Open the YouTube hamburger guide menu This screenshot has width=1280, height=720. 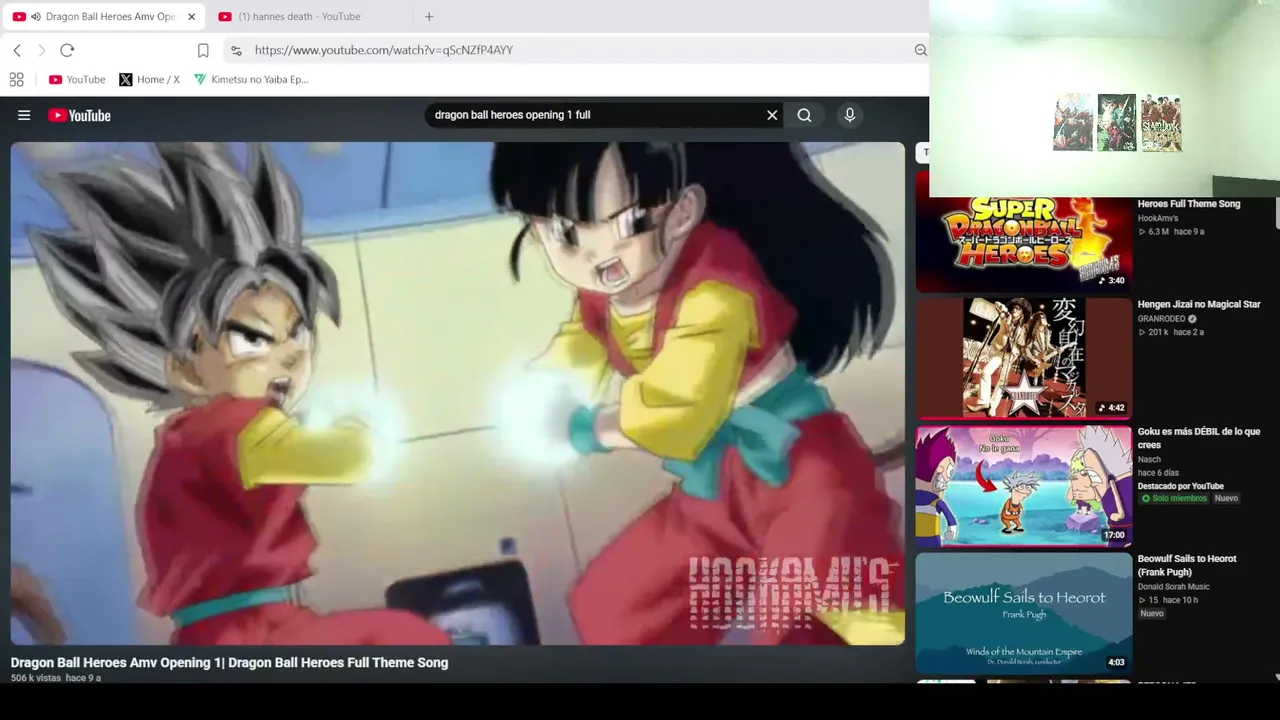pyautogui.click(x=24, y=115)
